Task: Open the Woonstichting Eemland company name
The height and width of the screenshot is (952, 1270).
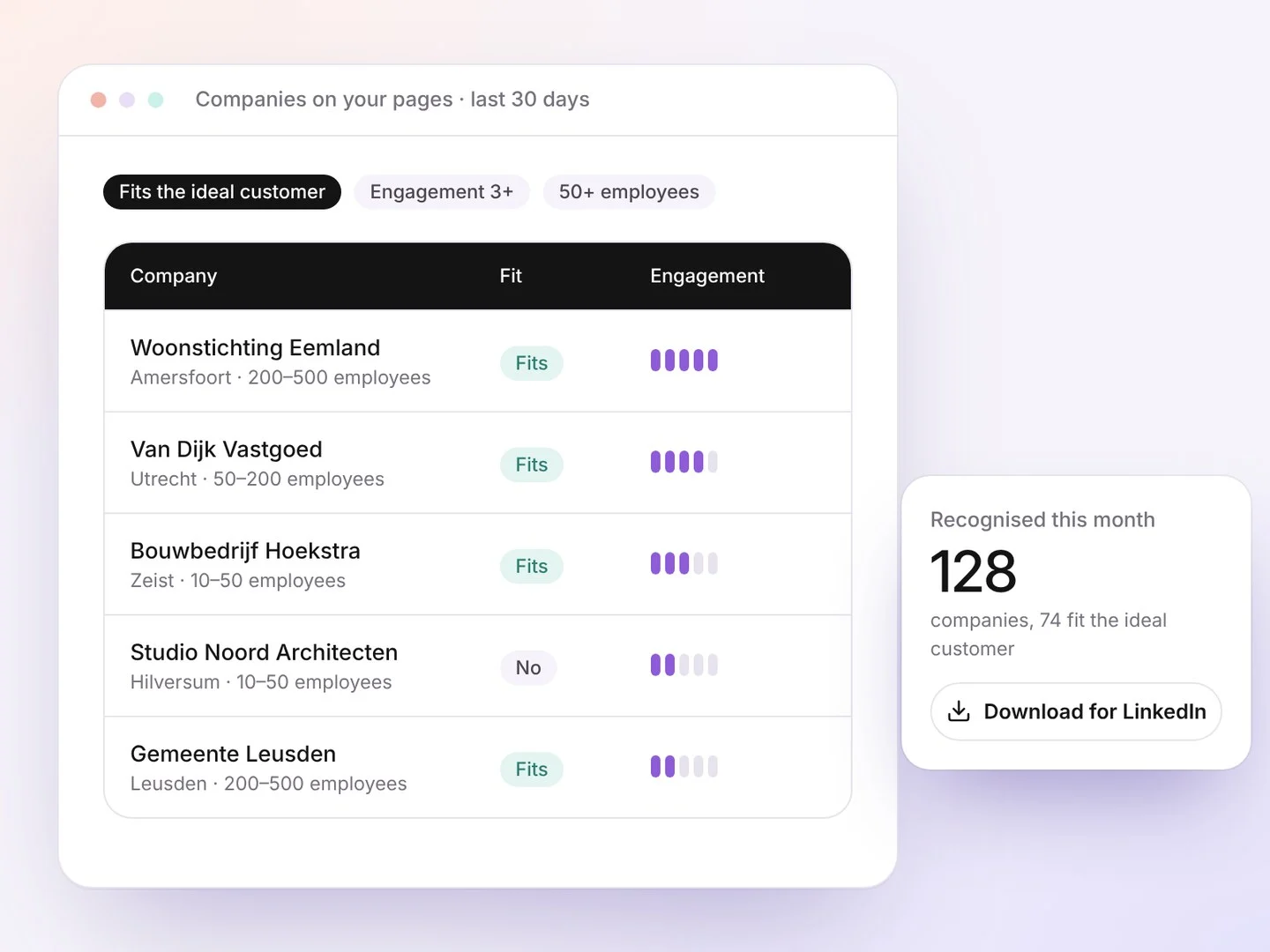Action: [x=256, y=347]
